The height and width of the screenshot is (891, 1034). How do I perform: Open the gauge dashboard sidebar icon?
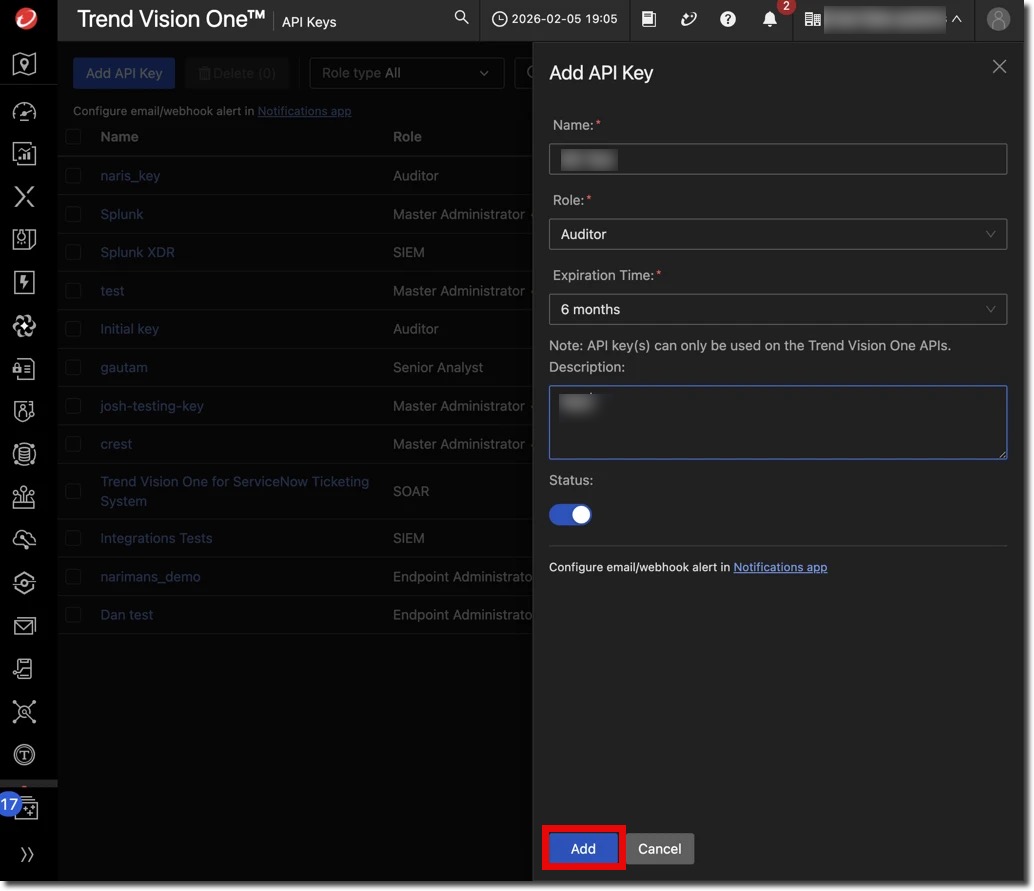click(x=24, y=111)
